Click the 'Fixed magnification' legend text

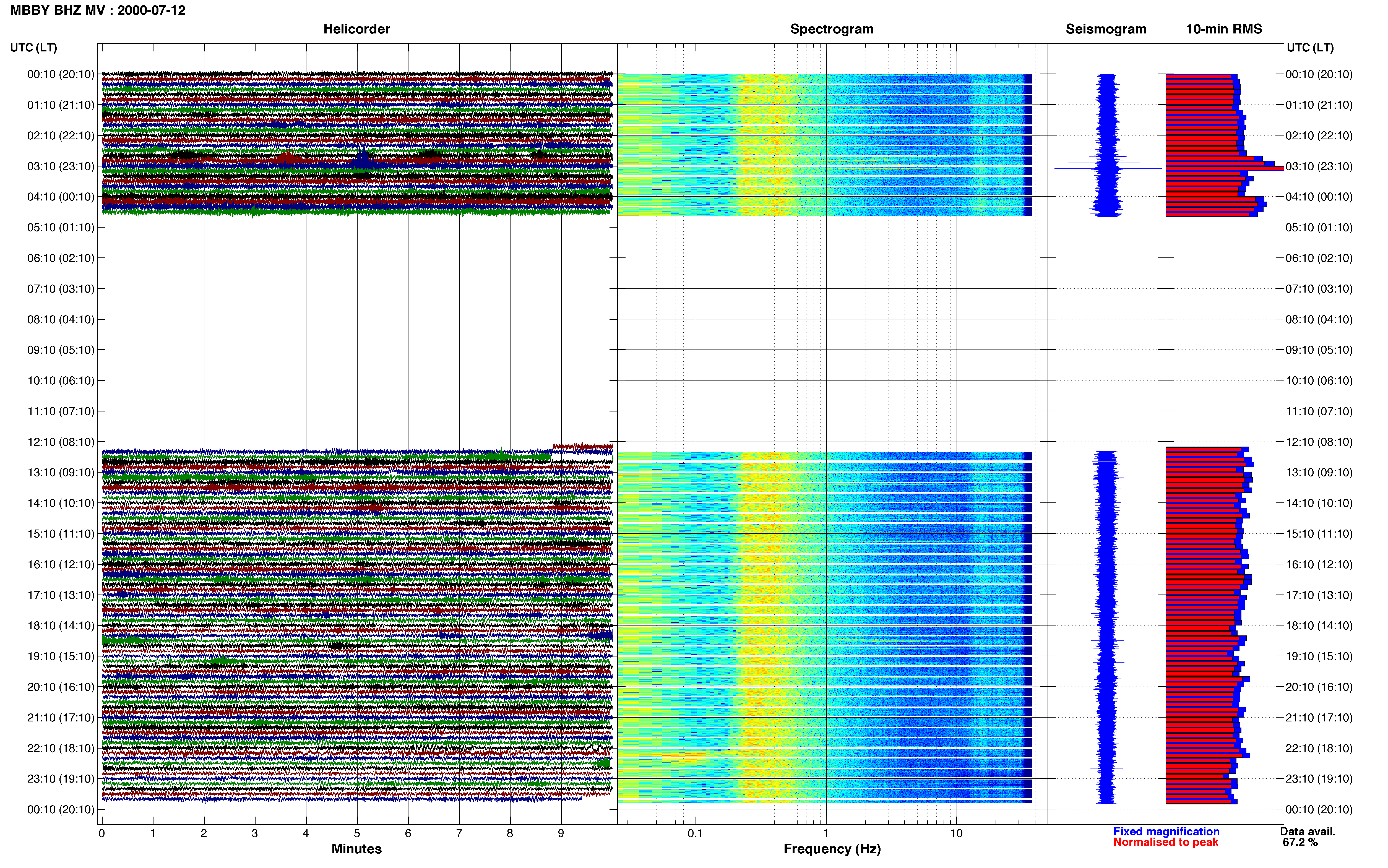1166,832
